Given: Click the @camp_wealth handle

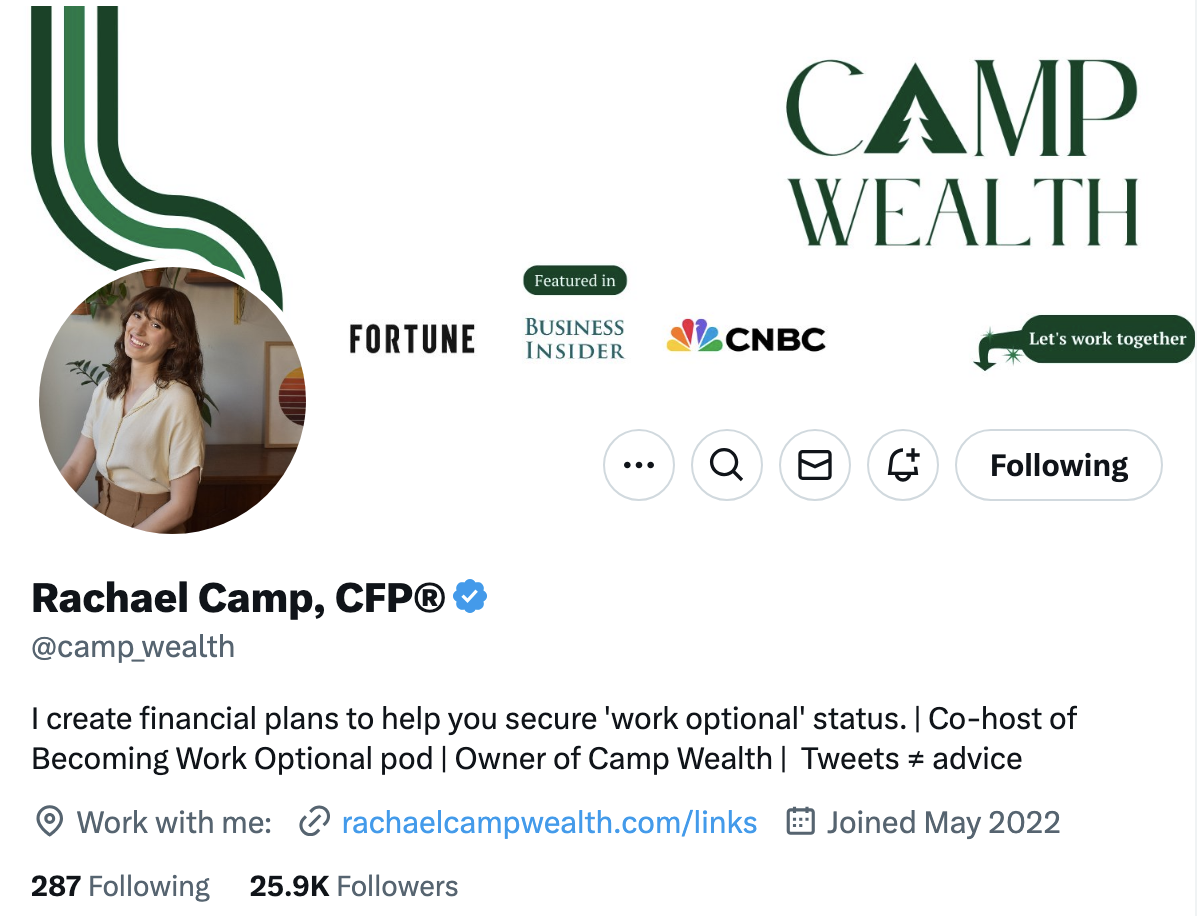Looking at the screenshot, I should point(133,647).
